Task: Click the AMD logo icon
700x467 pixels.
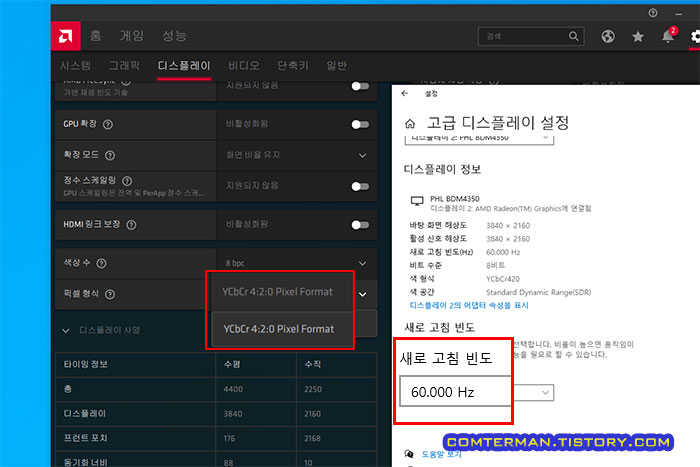Action: [66, 36]
